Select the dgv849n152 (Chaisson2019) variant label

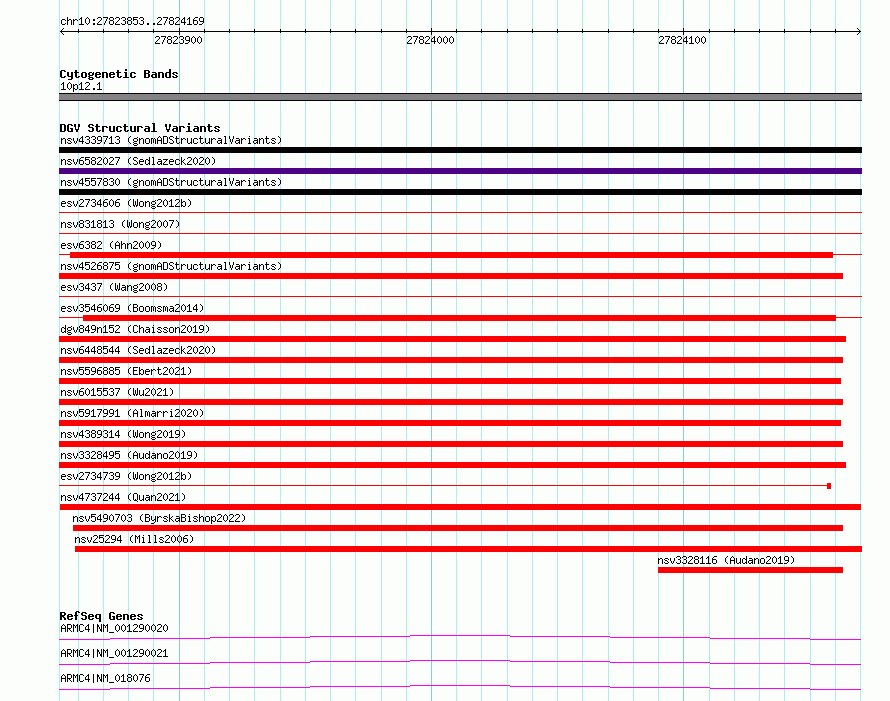coord(135,329)
